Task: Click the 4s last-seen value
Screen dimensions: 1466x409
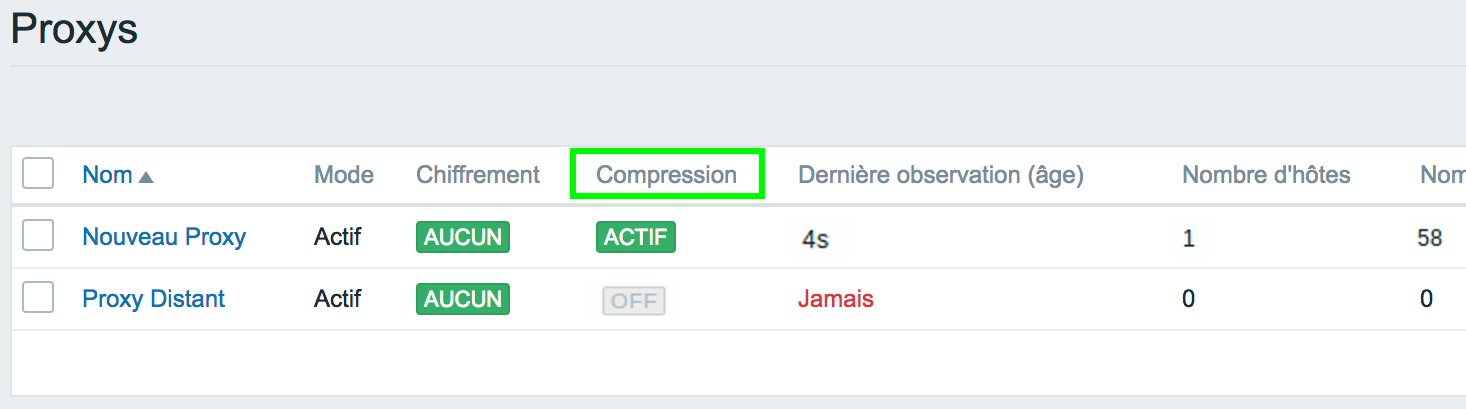Action: (815, 240)
